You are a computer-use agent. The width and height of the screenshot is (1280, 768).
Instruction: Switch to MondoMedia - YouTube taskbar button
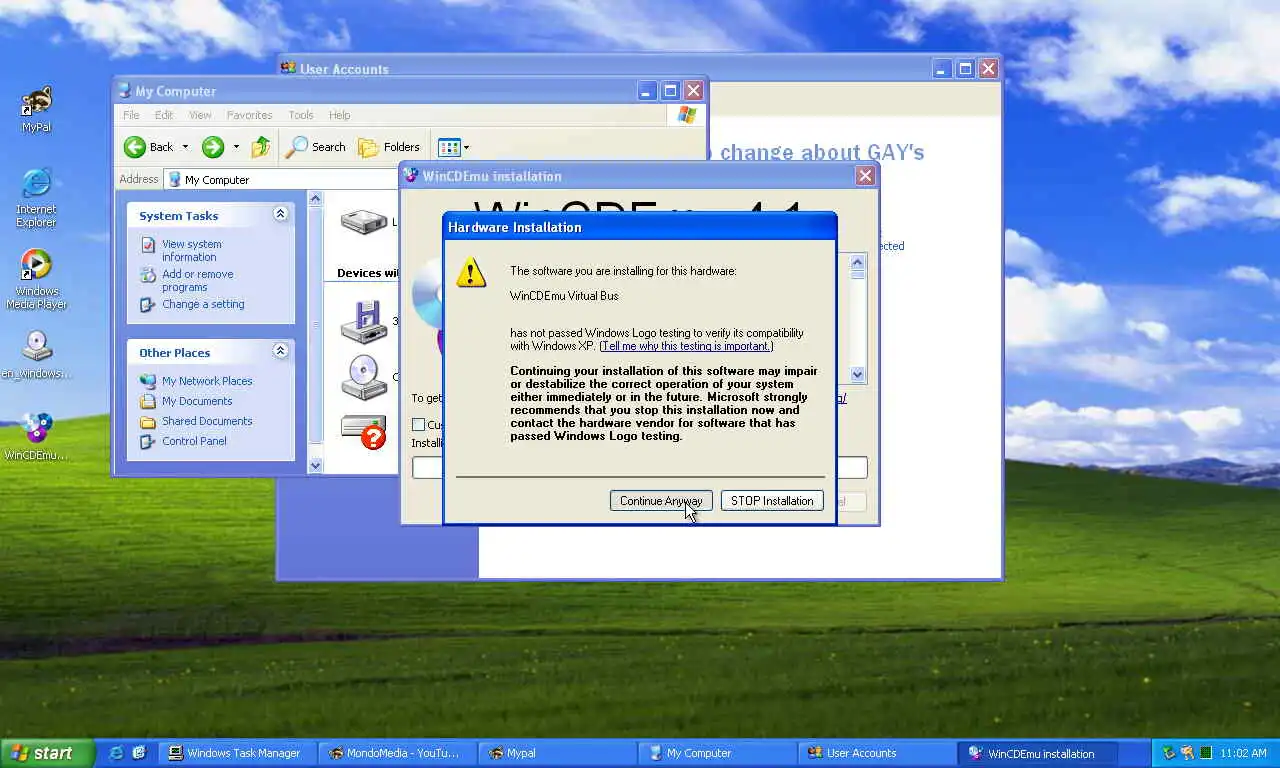coord(398,753)
